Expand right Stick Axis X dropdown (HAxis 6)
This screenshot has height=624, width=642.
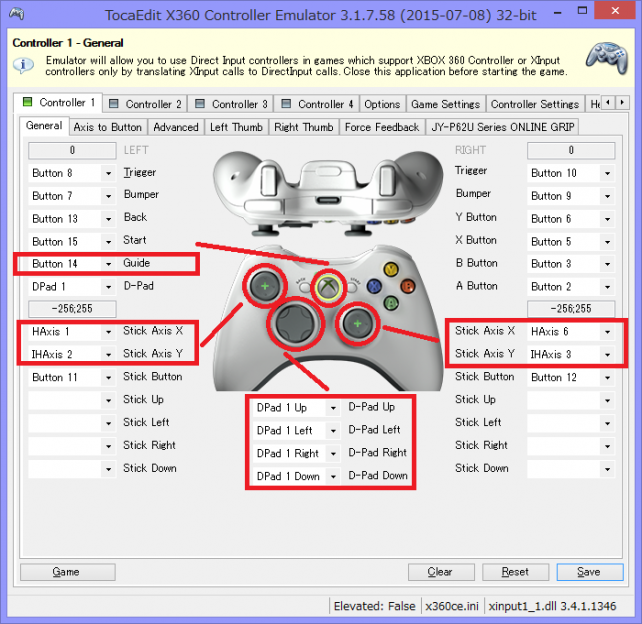click(608, 332)
